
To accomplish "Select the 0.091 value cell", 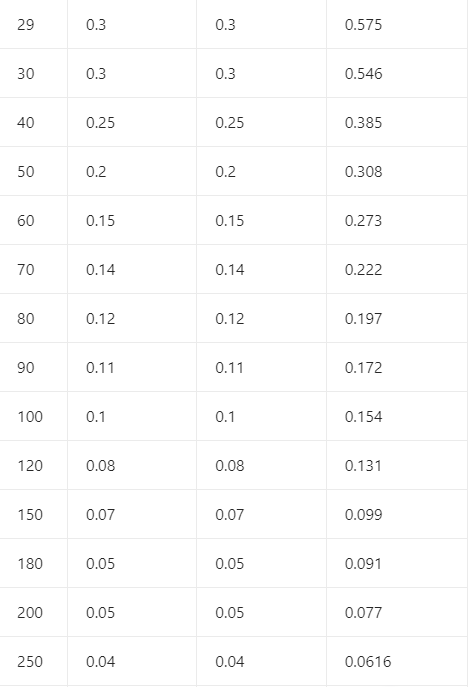I will click(397, 563).
